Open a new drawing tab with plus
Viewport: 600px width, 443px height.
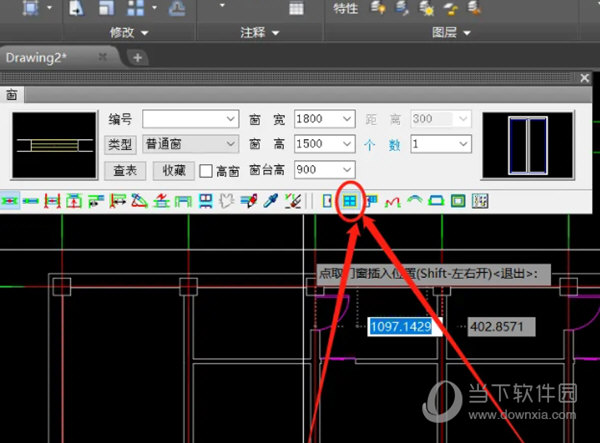[137, 58]
